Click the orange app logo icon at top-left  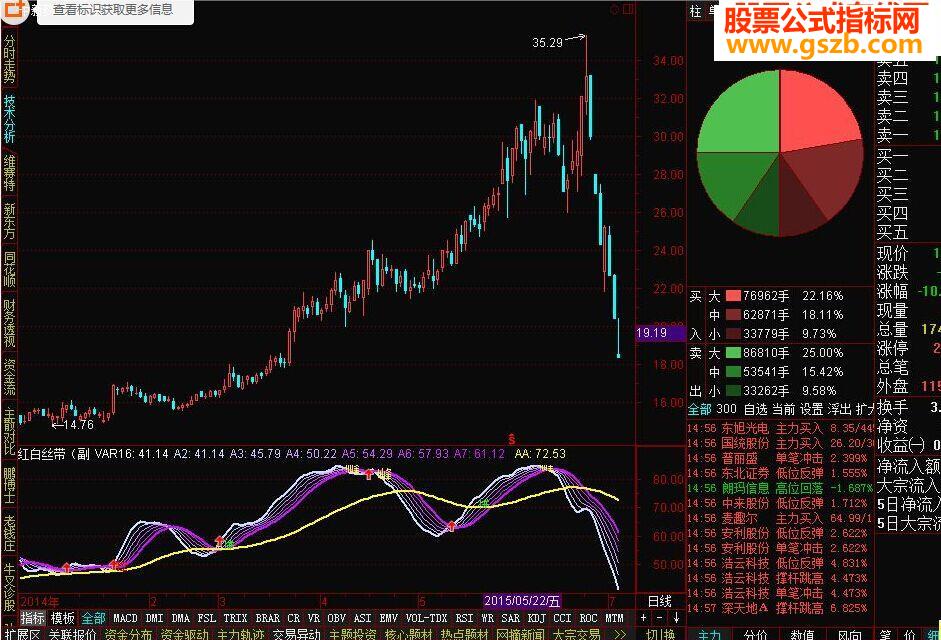point(14,10)
